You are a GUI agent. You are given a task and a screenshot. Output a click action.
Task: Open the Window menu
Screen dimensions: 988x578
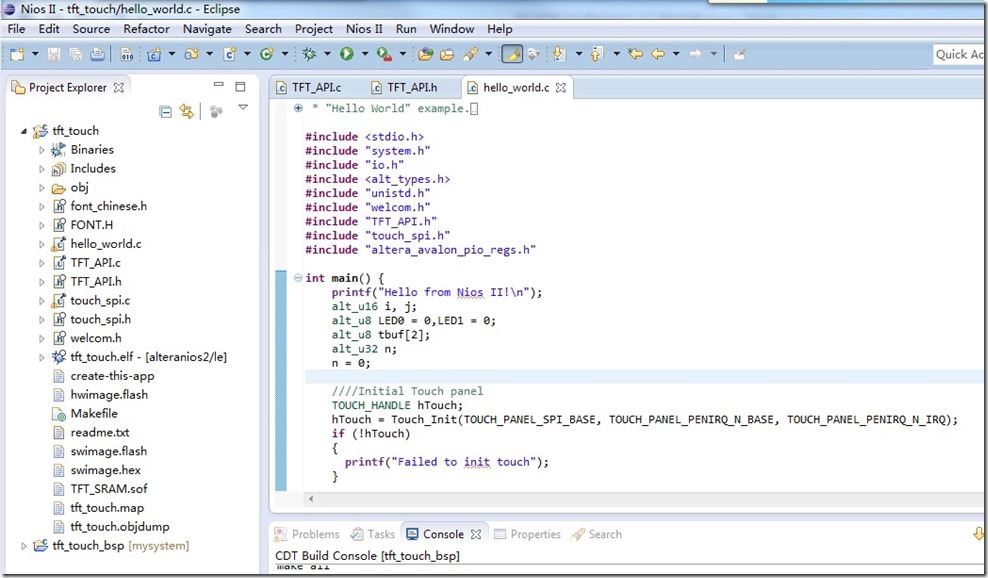[451, 29]
